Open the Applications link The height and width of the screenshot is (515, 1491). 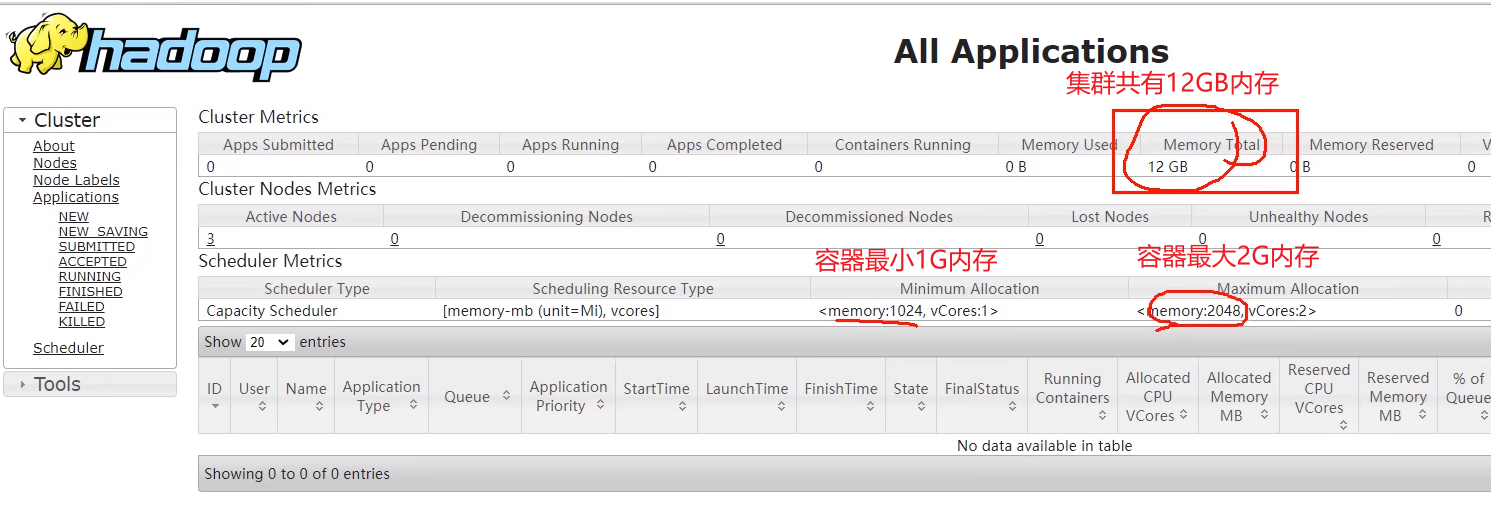[x=76, y=197]
